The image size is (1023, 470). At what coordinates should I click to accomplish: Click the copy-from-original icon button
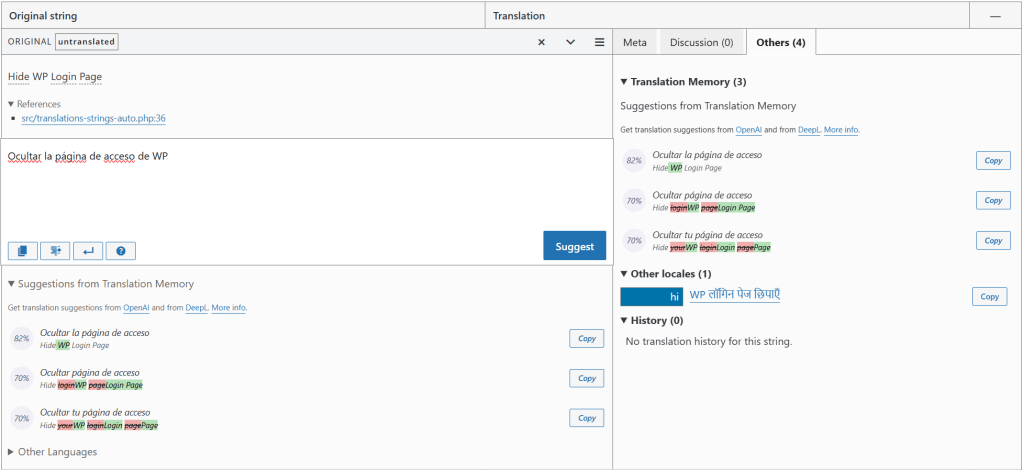point(23,251)
